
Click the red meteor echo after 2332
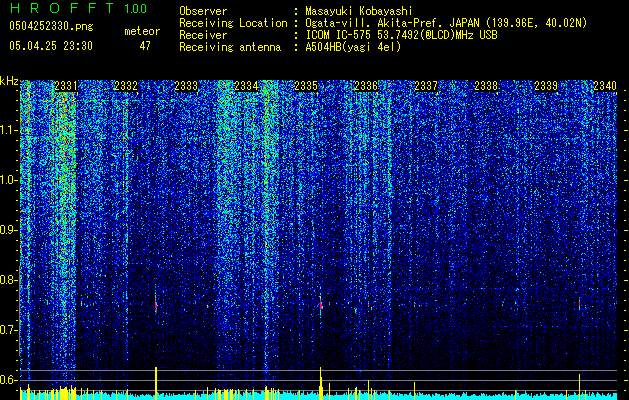click(156, 305)
